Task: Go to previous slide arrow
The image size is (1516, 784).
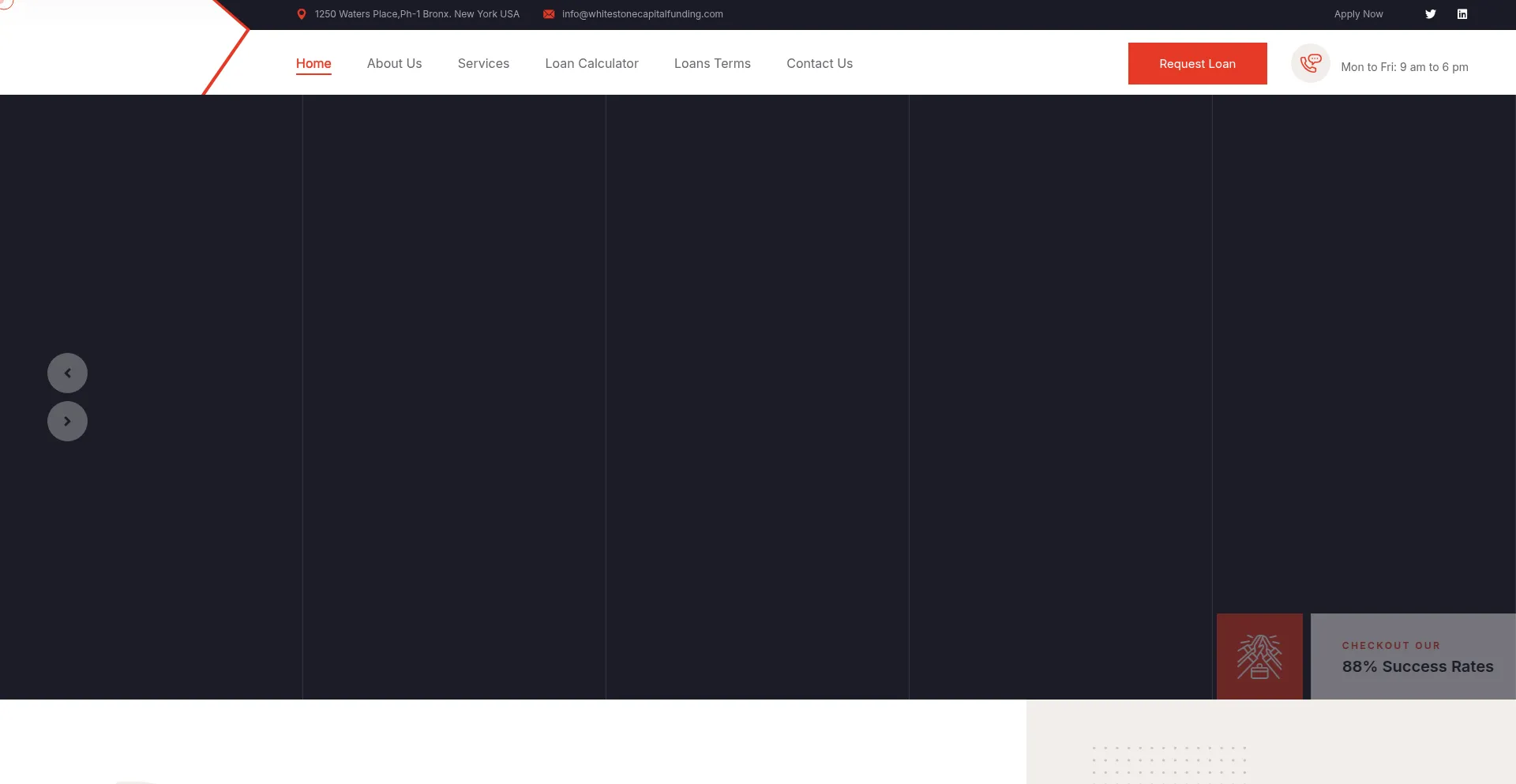Action: (67, 373)
